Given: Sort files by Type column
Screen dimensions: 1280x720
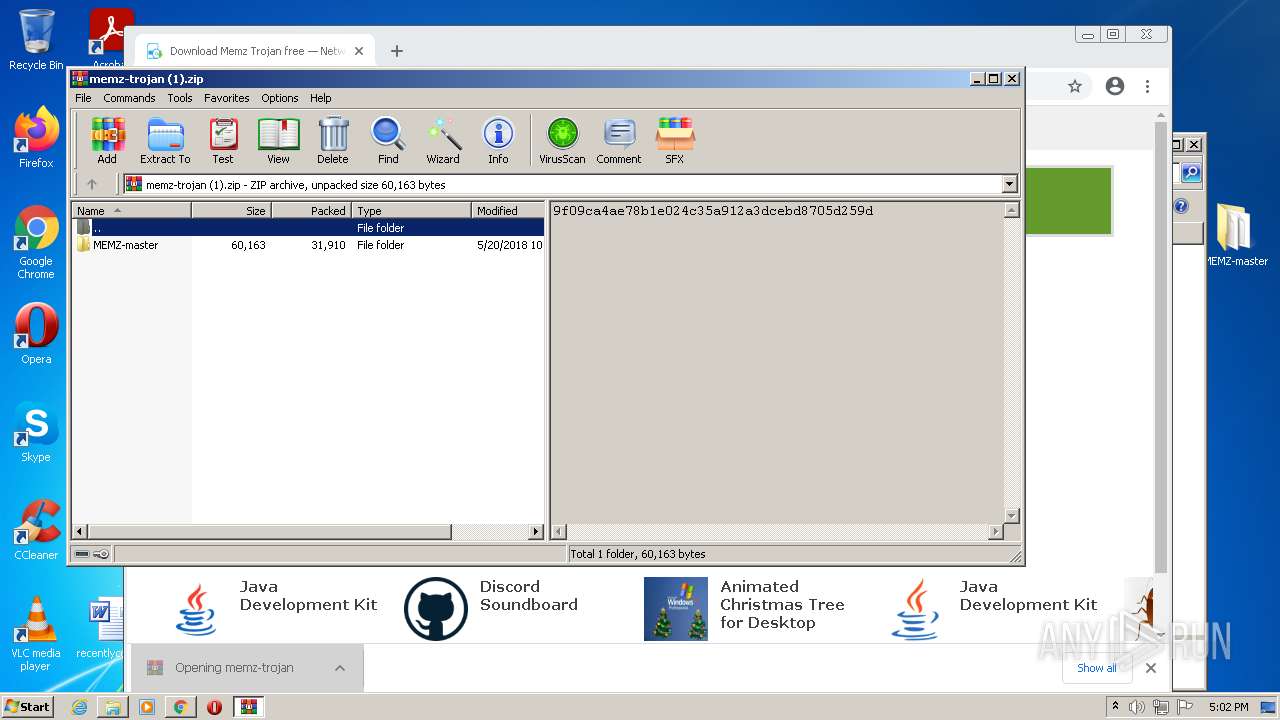Looking at the screenshot, I should 412,211.
